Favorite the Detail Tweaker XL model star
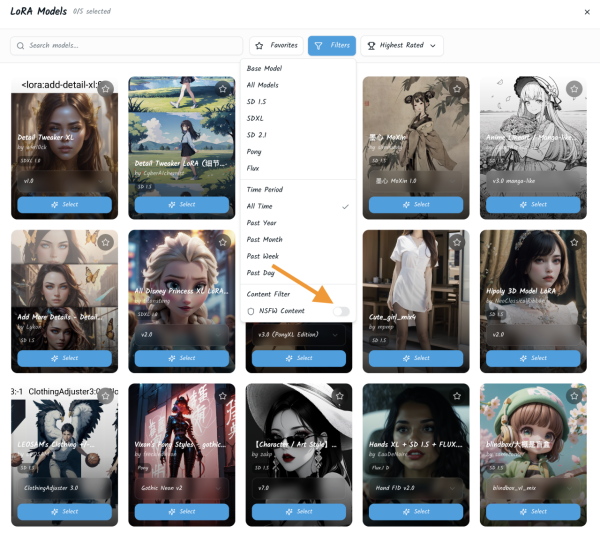Viewport: 600px width, 533px height. click(106, 89)
